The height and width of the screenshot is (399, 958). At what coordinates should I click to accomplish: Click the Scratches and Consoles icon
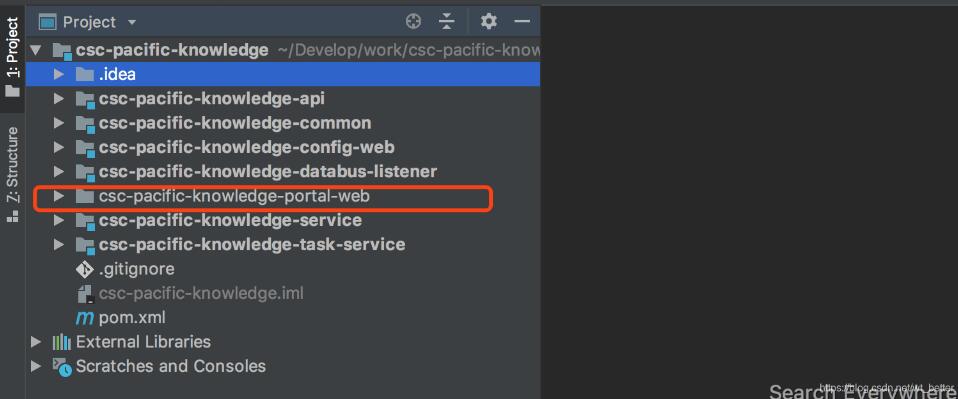(x=62, y=366)
